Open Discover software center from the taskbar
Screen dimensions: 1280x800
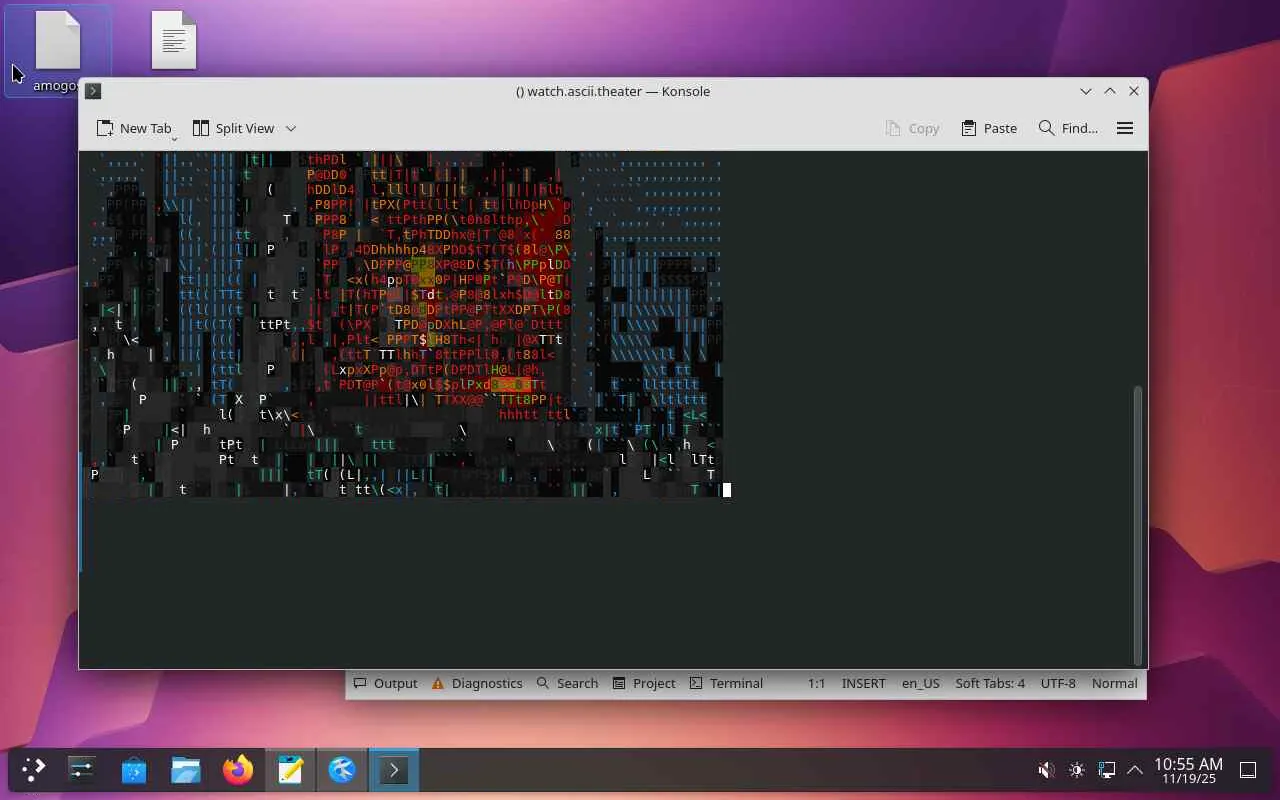[134, 770]
